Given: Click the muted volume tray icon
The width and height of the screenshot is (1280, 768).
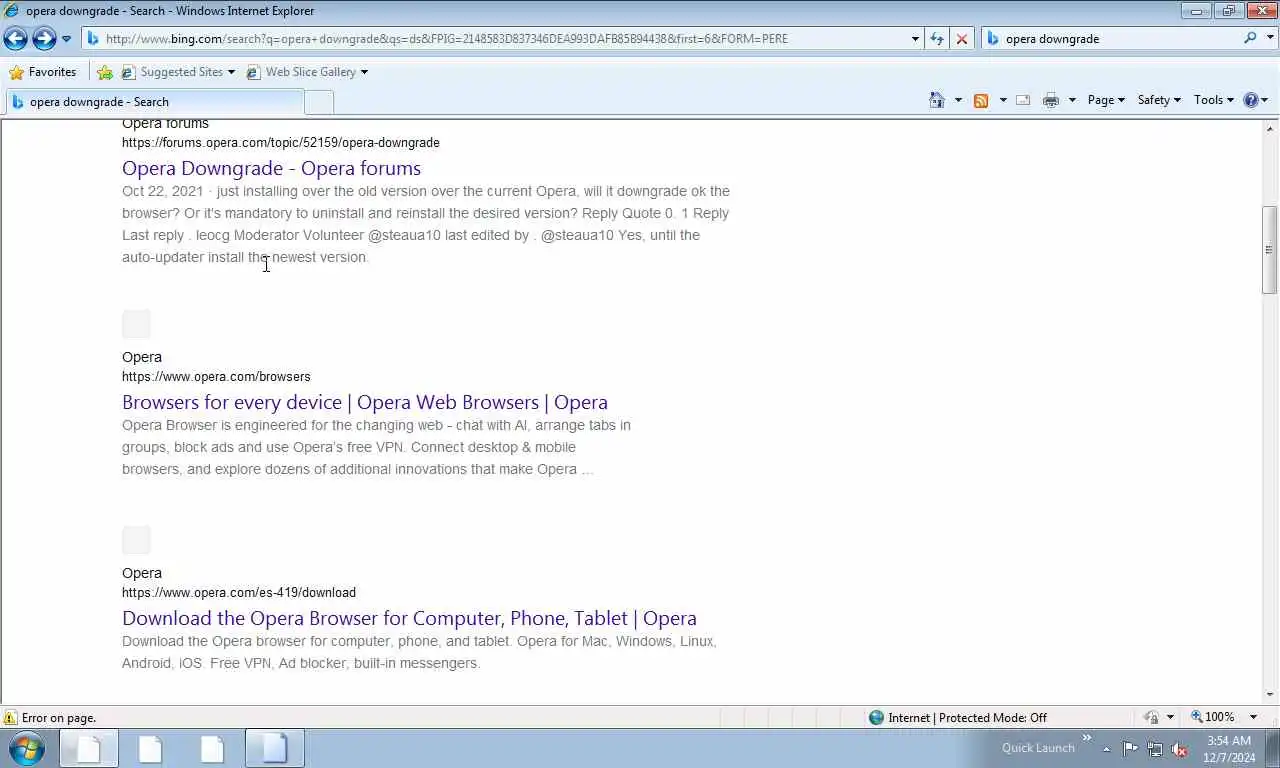Looking at the screenshot, I should (1179, 749).
